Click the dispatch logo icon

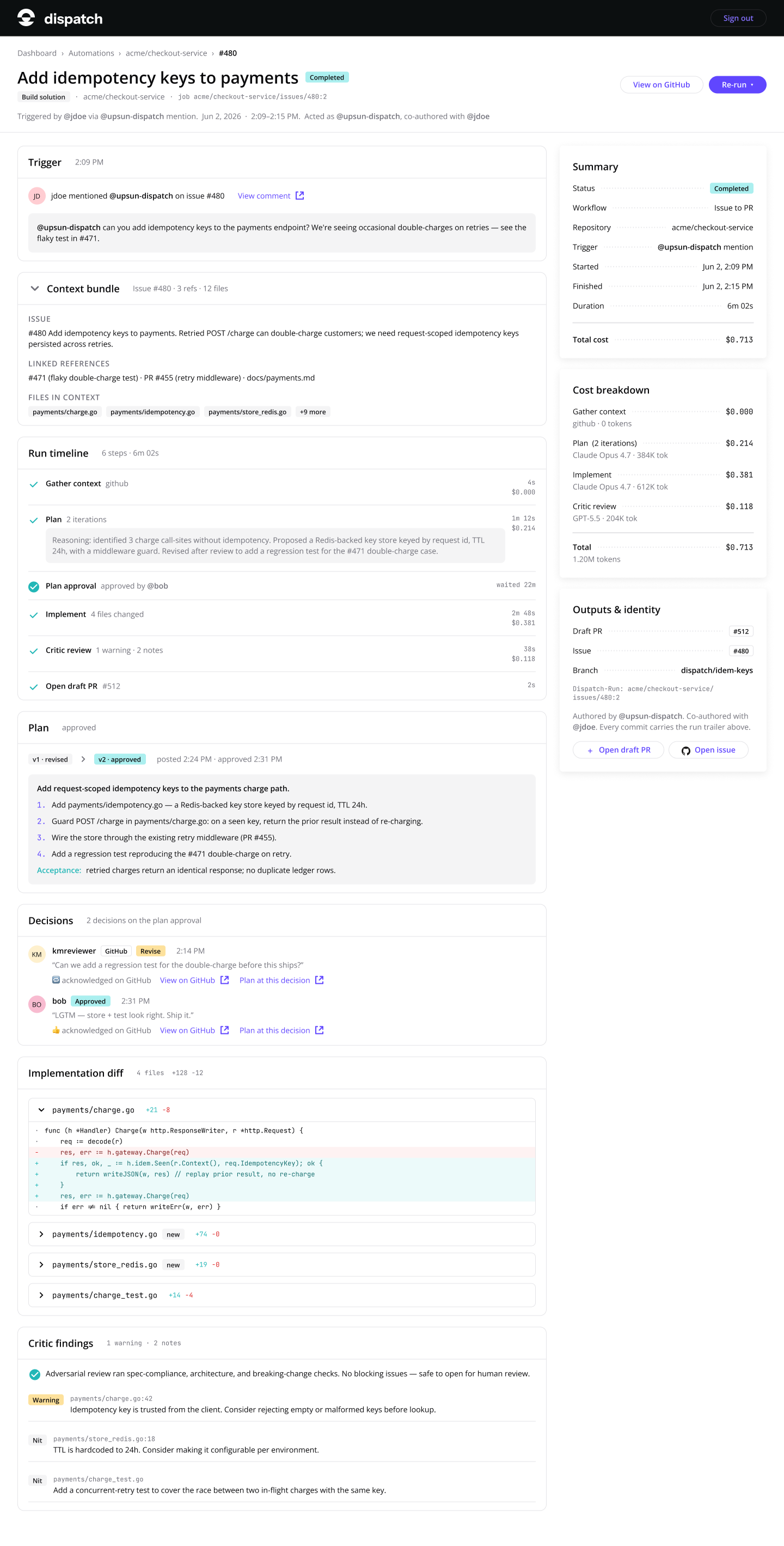tap(26, 18)
